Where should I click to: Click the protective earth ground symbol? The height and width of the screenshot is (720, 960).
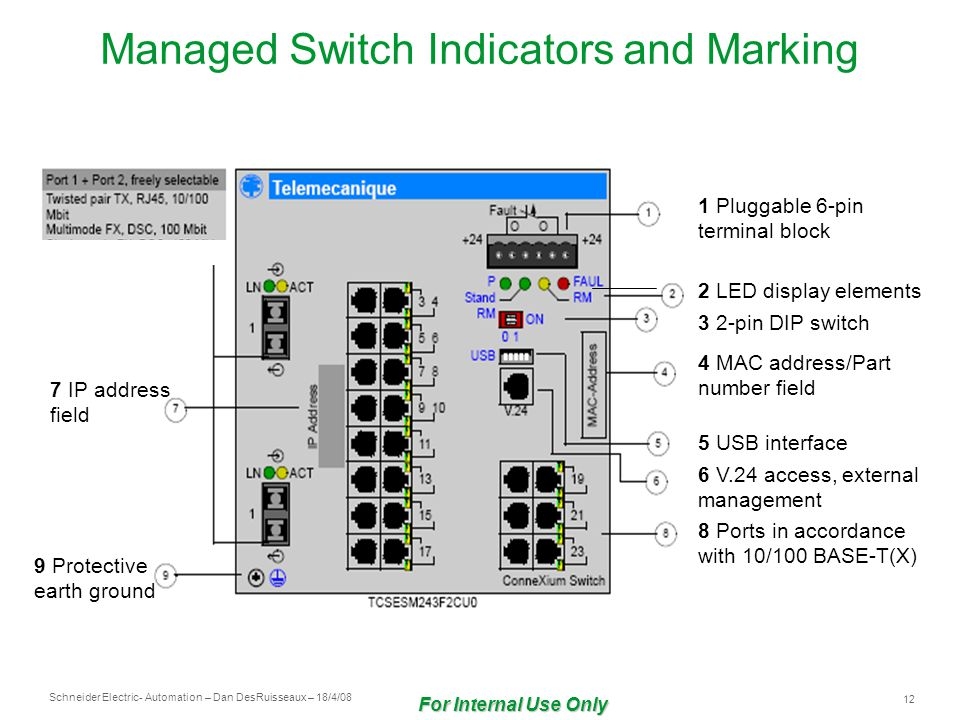click(x=278, y=577)
